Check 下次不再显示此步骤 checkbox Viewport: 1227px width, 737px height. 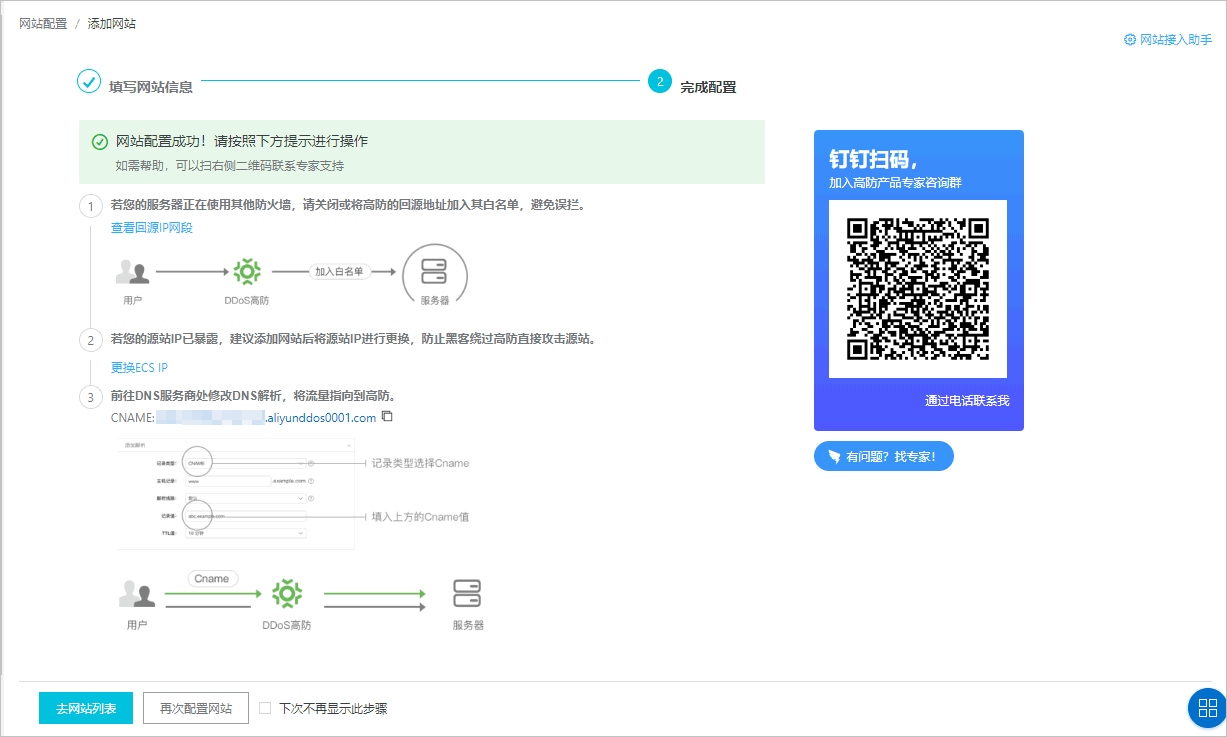point(265,708)
